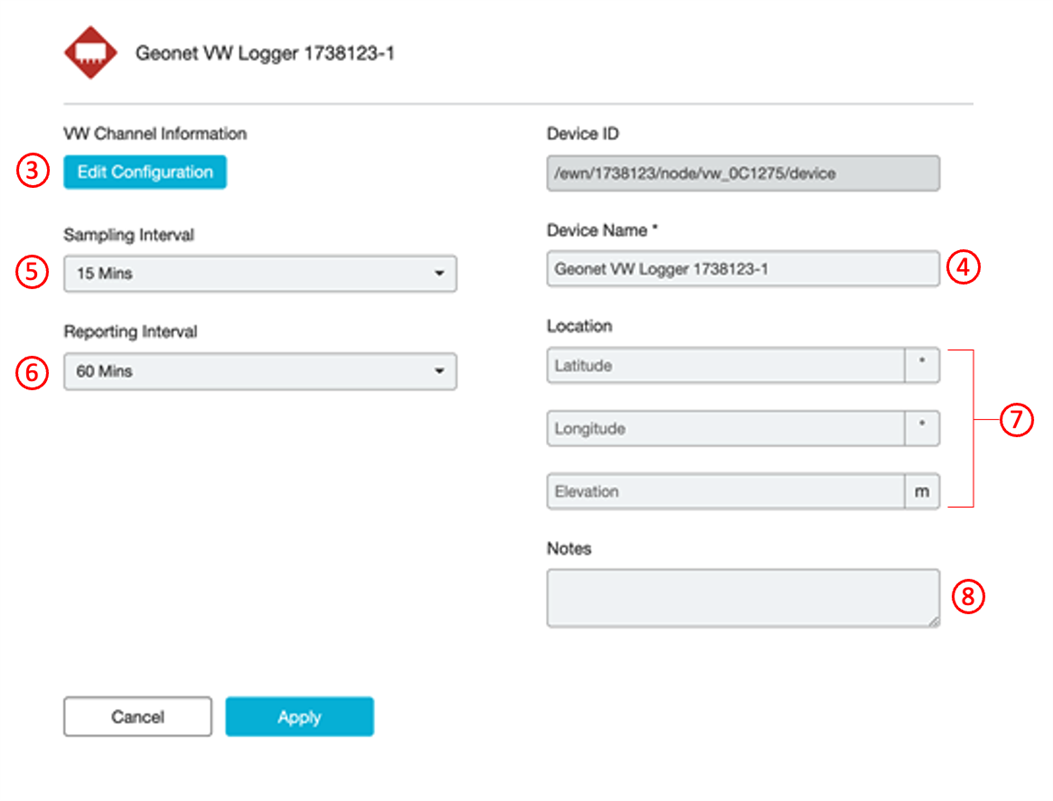1053x801 pixels.
Task: Click the red Geonet logger device icon
Action: (x=91, y=52)
